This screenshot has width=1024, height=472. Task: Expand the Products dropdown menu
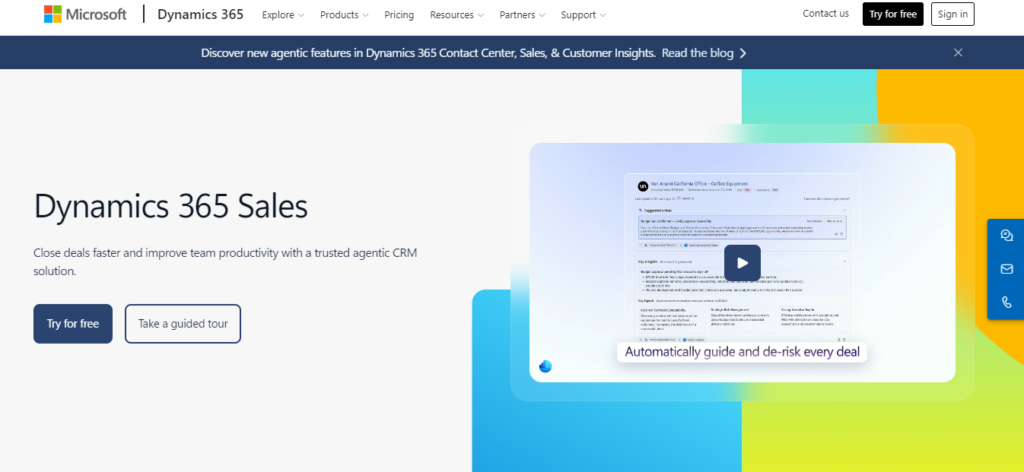(x=344, y=14)
